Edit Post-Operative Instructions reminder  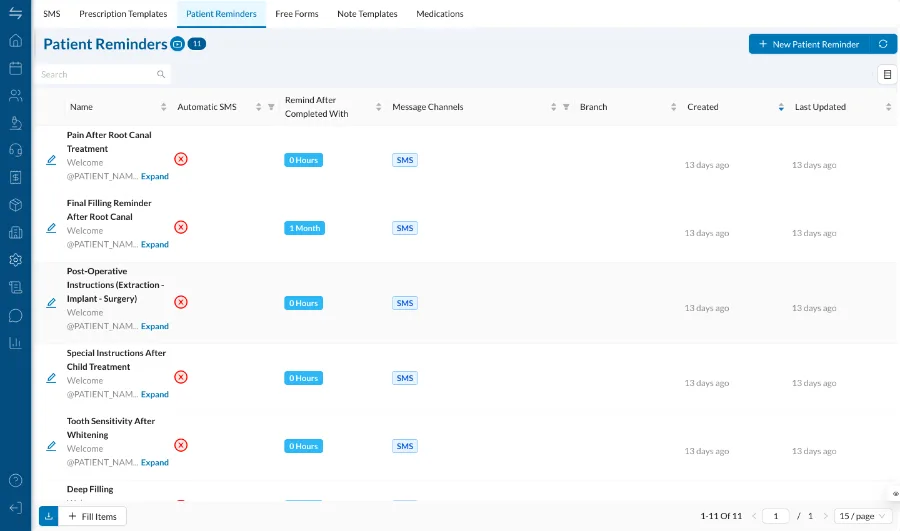click(x=51, y=303)
